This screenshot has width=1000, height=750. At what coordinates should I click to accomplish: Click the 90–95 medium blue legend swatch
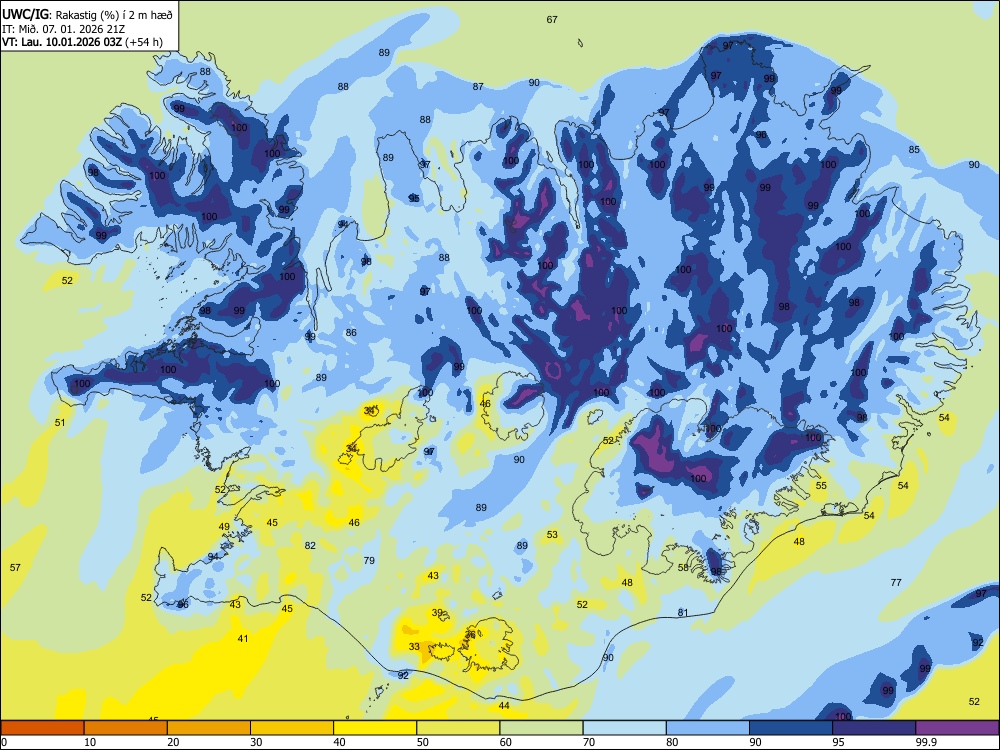791,728
